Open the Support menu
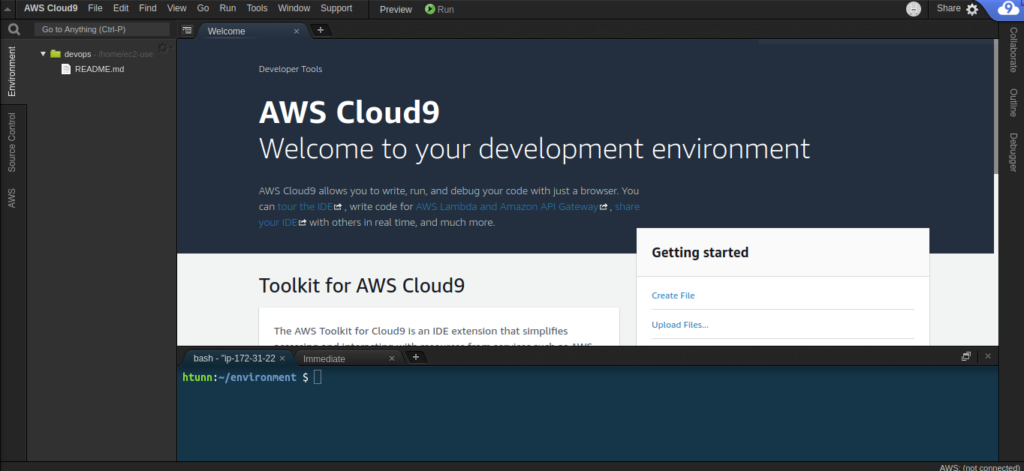Image resolution: width=1024 pixels, height=471 pixels. (x=336, y=8)
